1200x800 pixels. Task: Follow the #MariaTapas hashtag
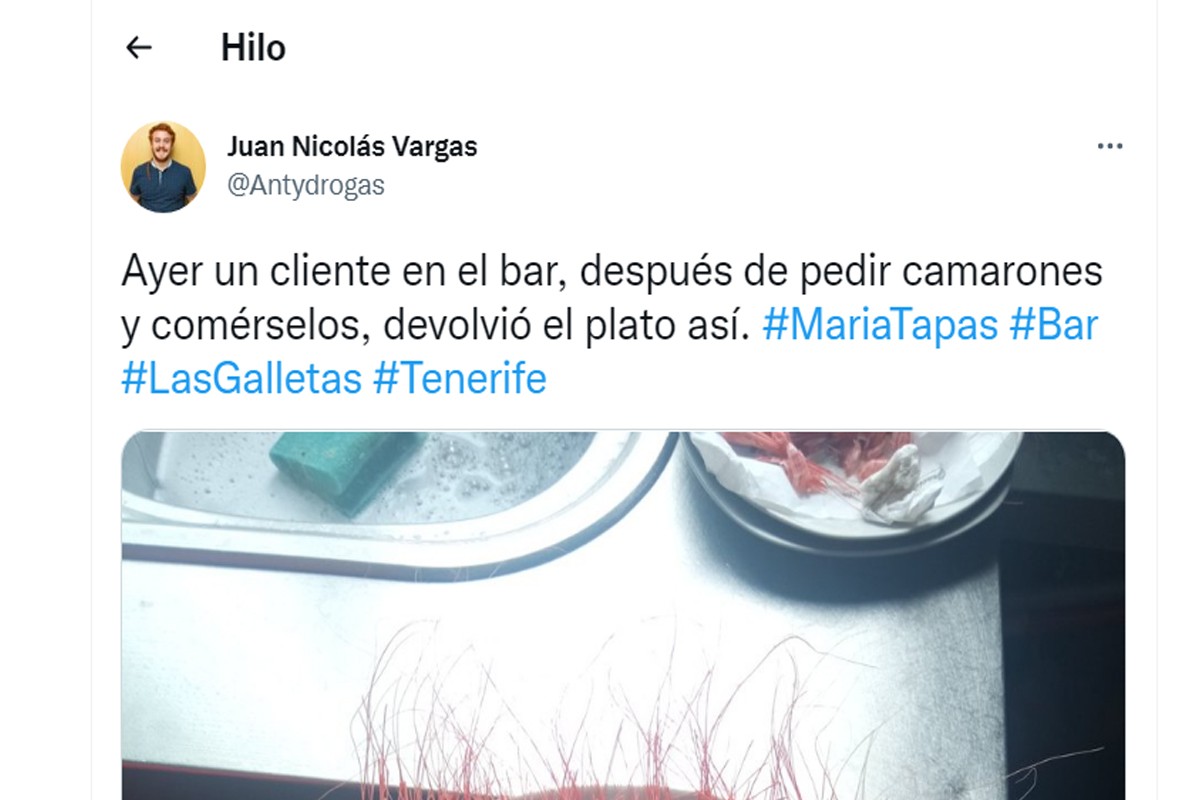880,326
